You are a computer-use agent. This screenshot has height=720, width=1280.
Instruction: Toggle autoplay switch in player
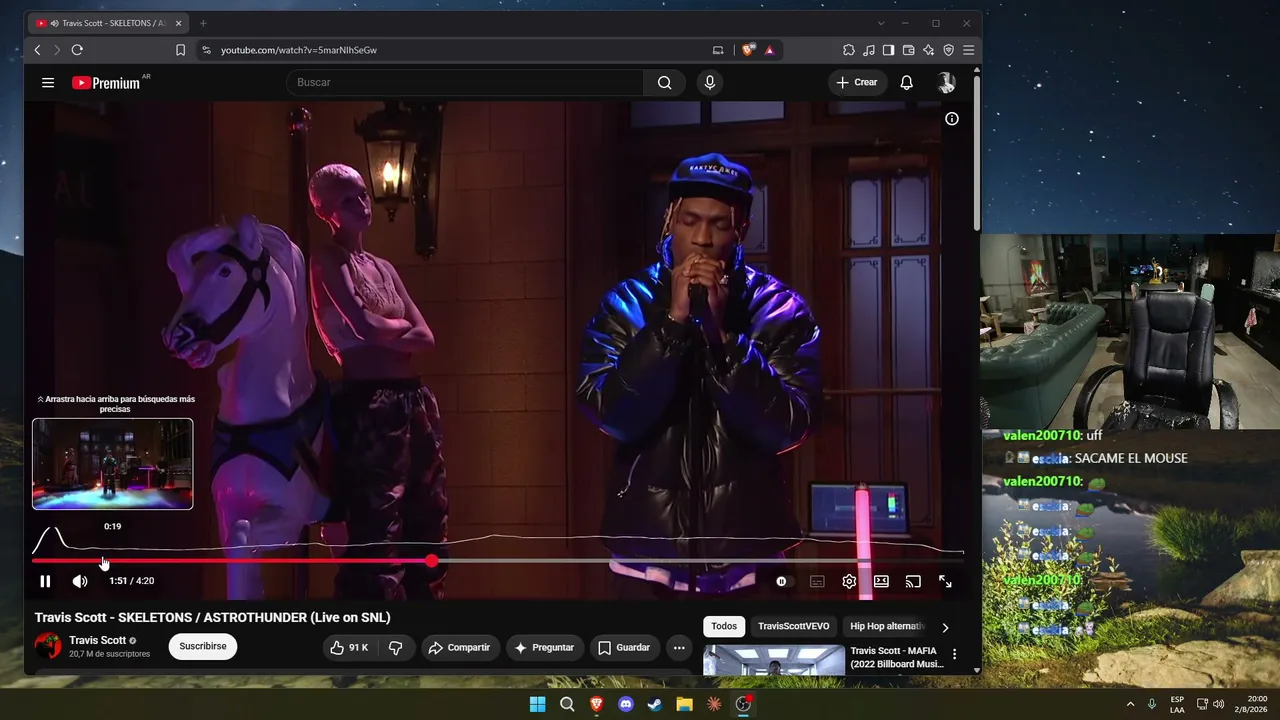[x=781, y=581]
